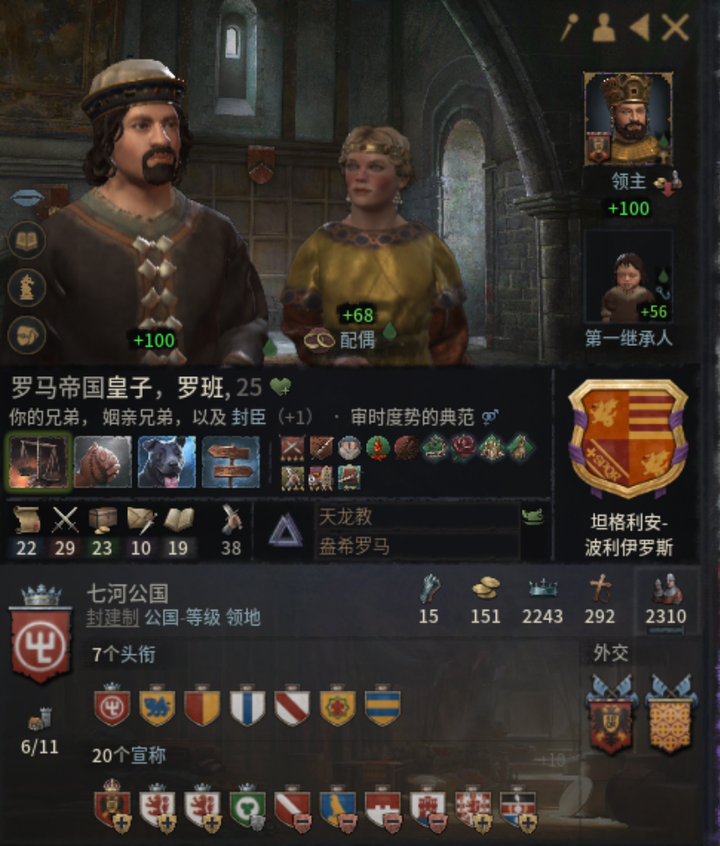Open the 盎希罗马 culture field
The height and width of the screenshot is (846, 720).
[x=417, y=546]
